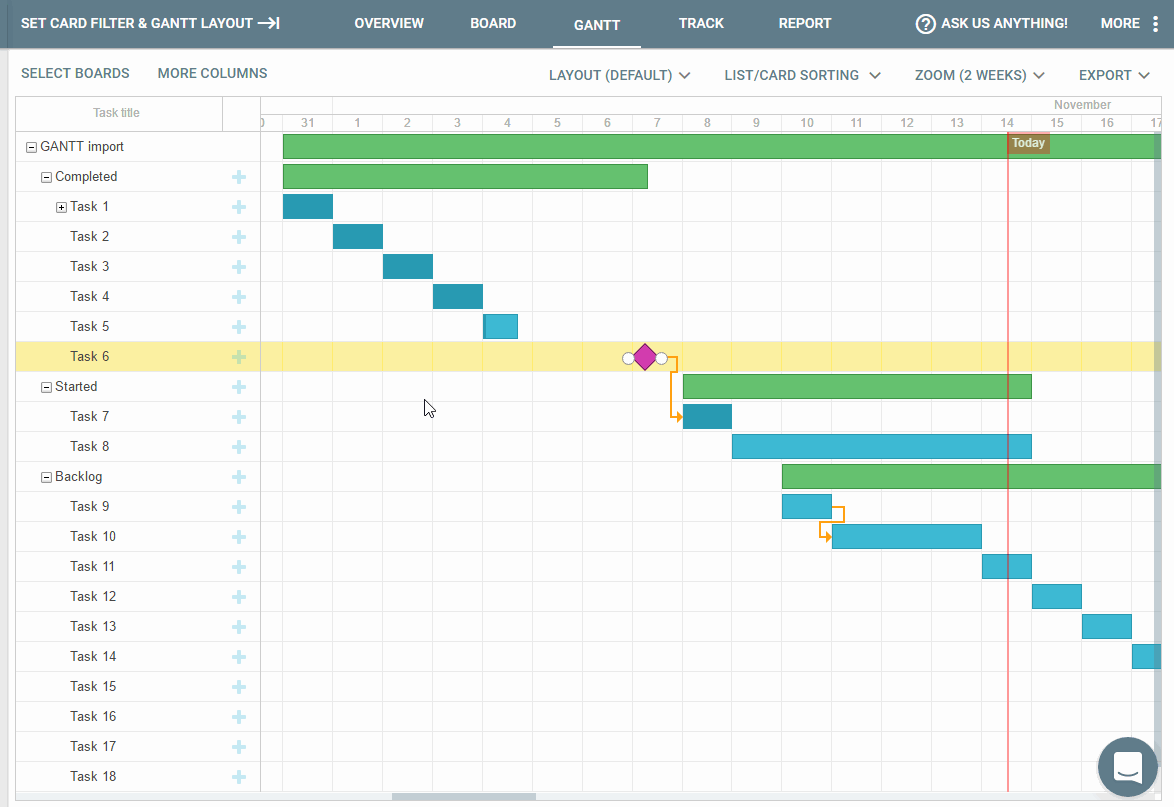Image resolution: width=1174 pixels, height=807 pixels.
Task: Click the add icon beside Started group
Action: click(238, 386)
